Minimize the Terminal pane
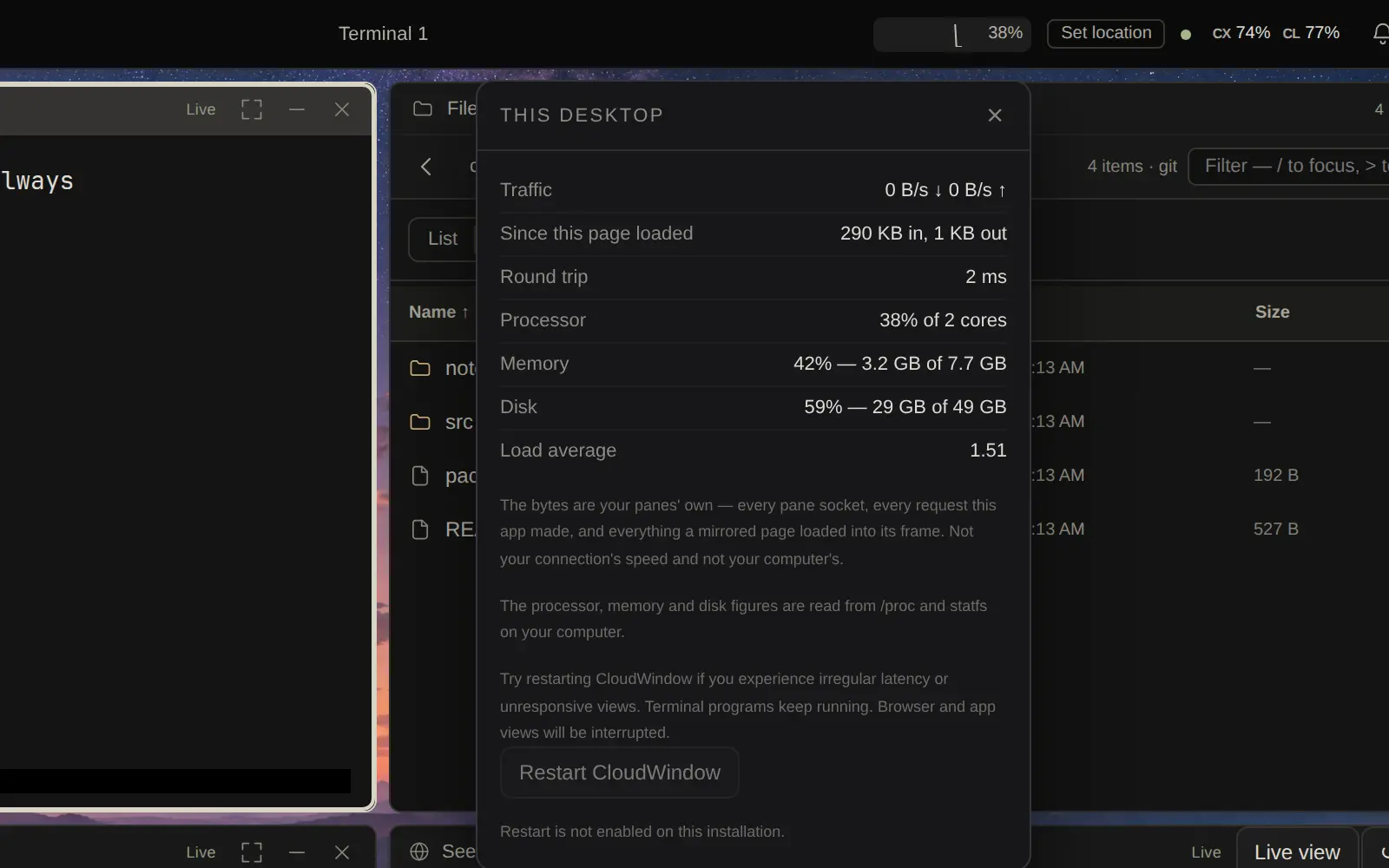This screenshot has height=868, width=1389. tap(297, 109)
